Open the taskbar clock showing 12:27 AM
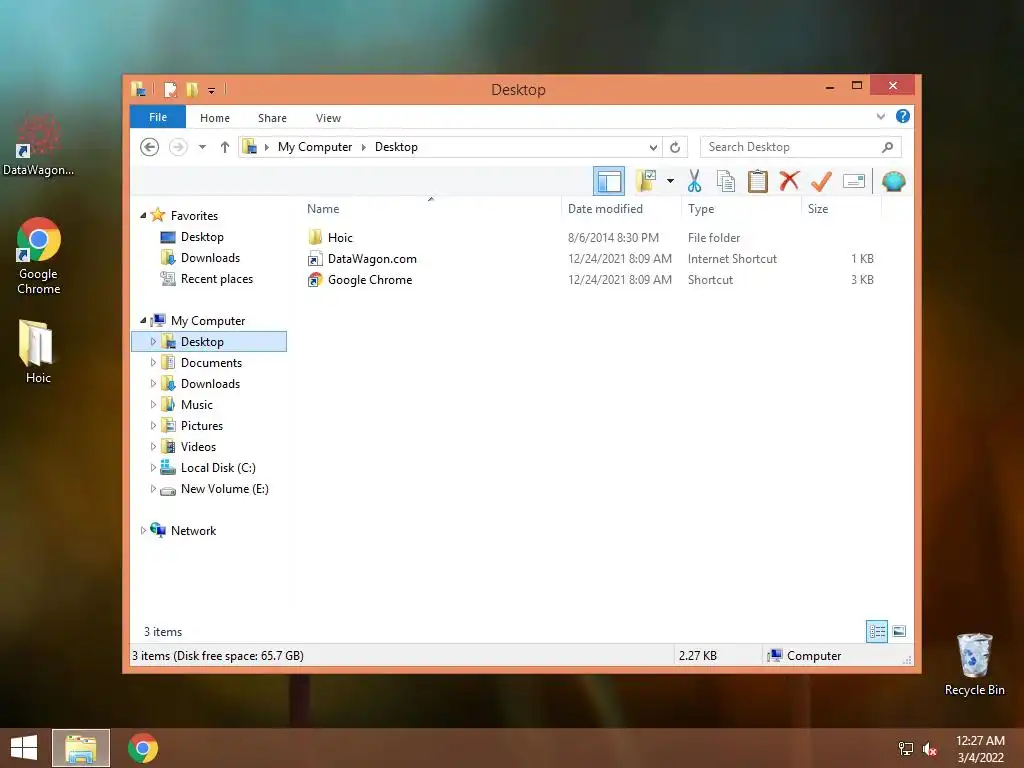Image resolution: width=1024 pixels, height=768 pixels. coord(980,748)
